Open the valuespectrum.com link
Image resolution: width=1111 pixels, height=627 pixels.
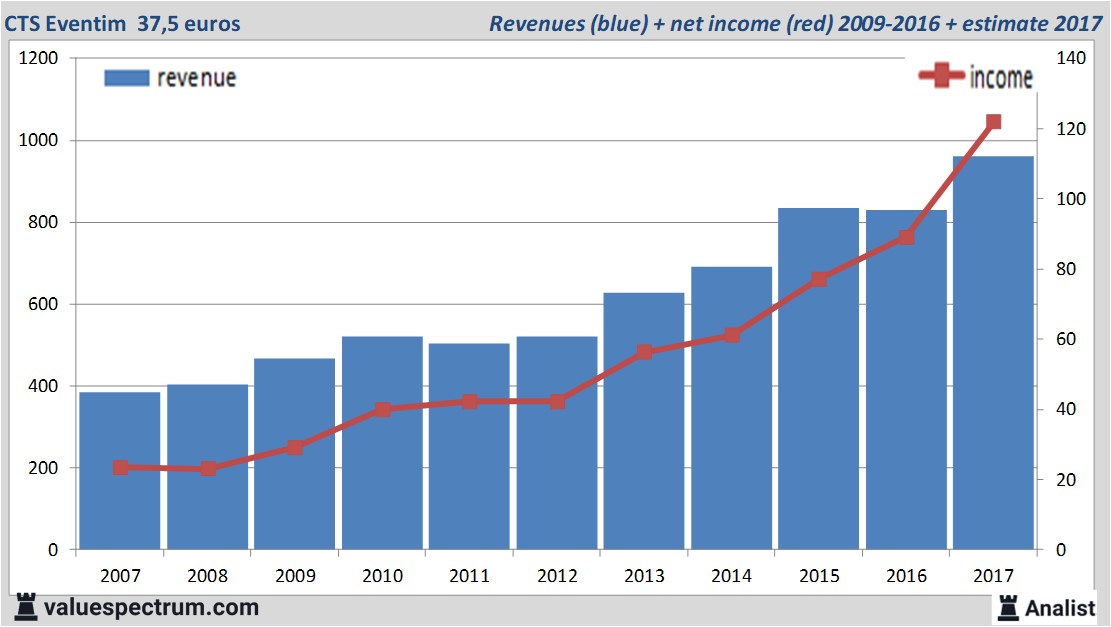pyautogui.click(x=151, y=607)
